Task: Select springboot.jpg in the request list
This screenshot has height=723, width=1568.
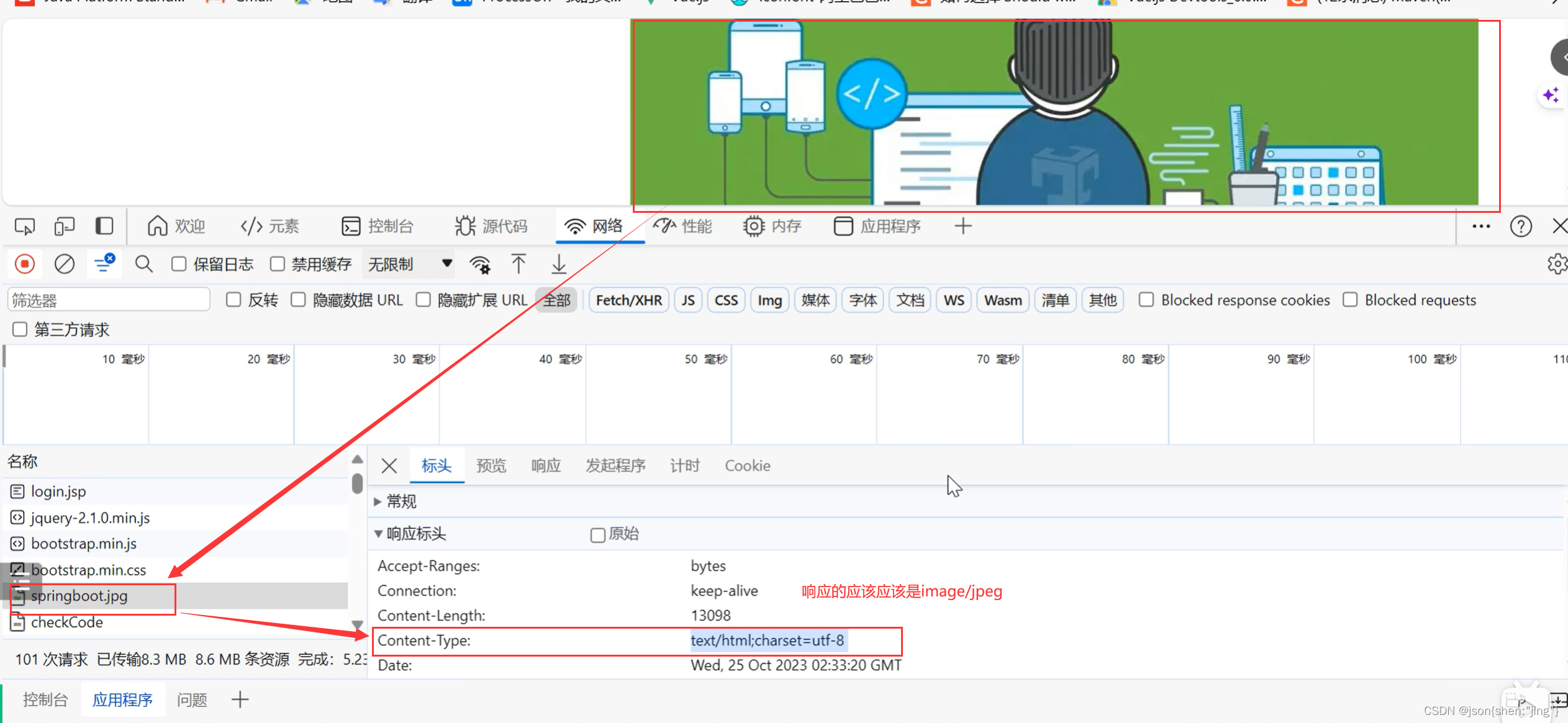Action: click(79, 596)
